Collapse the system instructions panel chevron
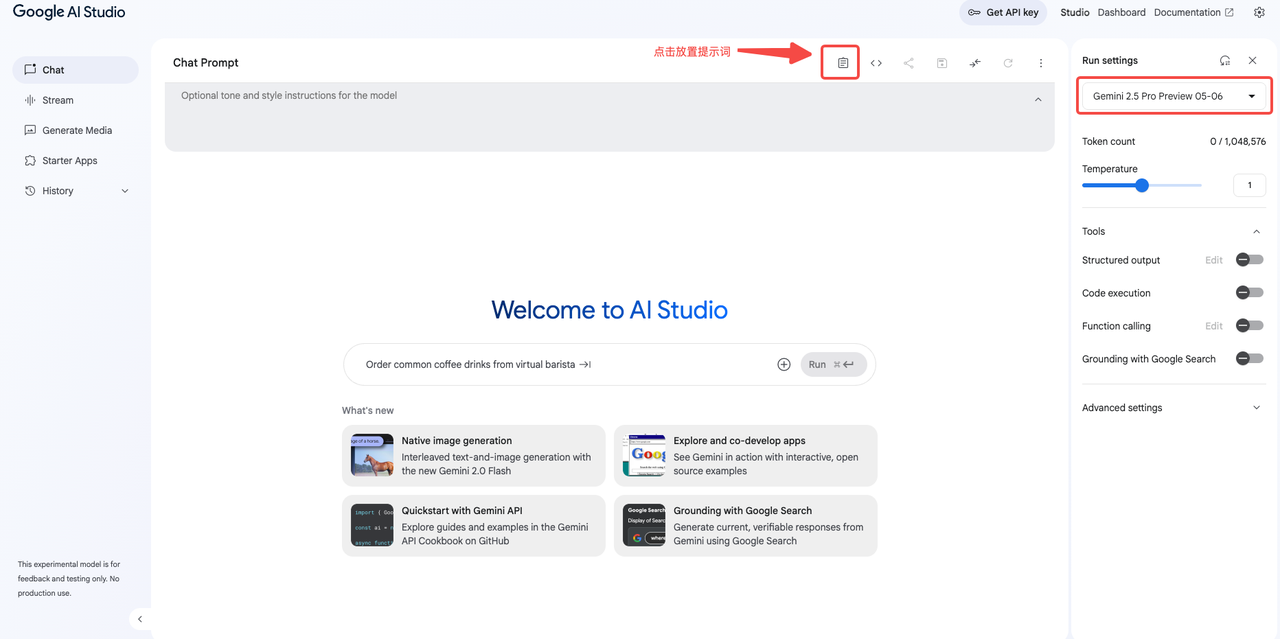1280x639 pixels. (1038, 99)
